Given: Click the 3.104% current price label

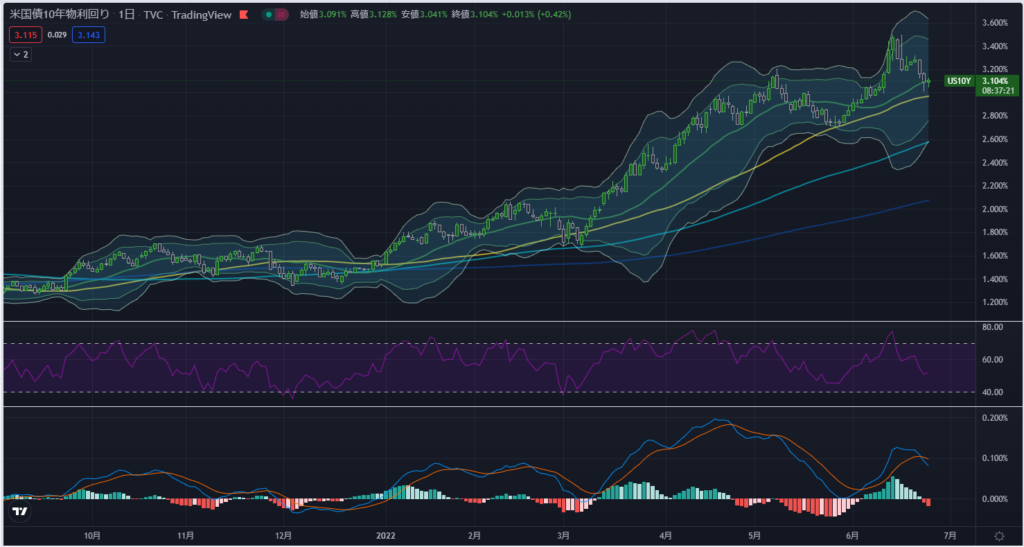Looking at the screenshot, I should coord(994,81).
